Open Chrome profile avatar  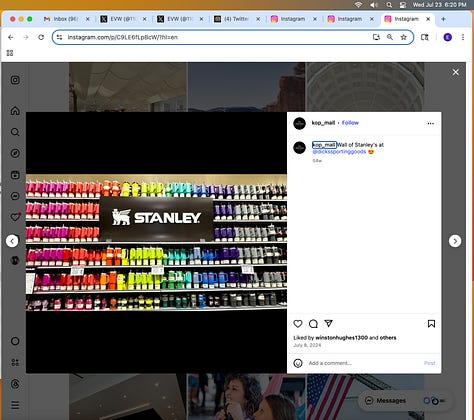[x=448, y=37]
